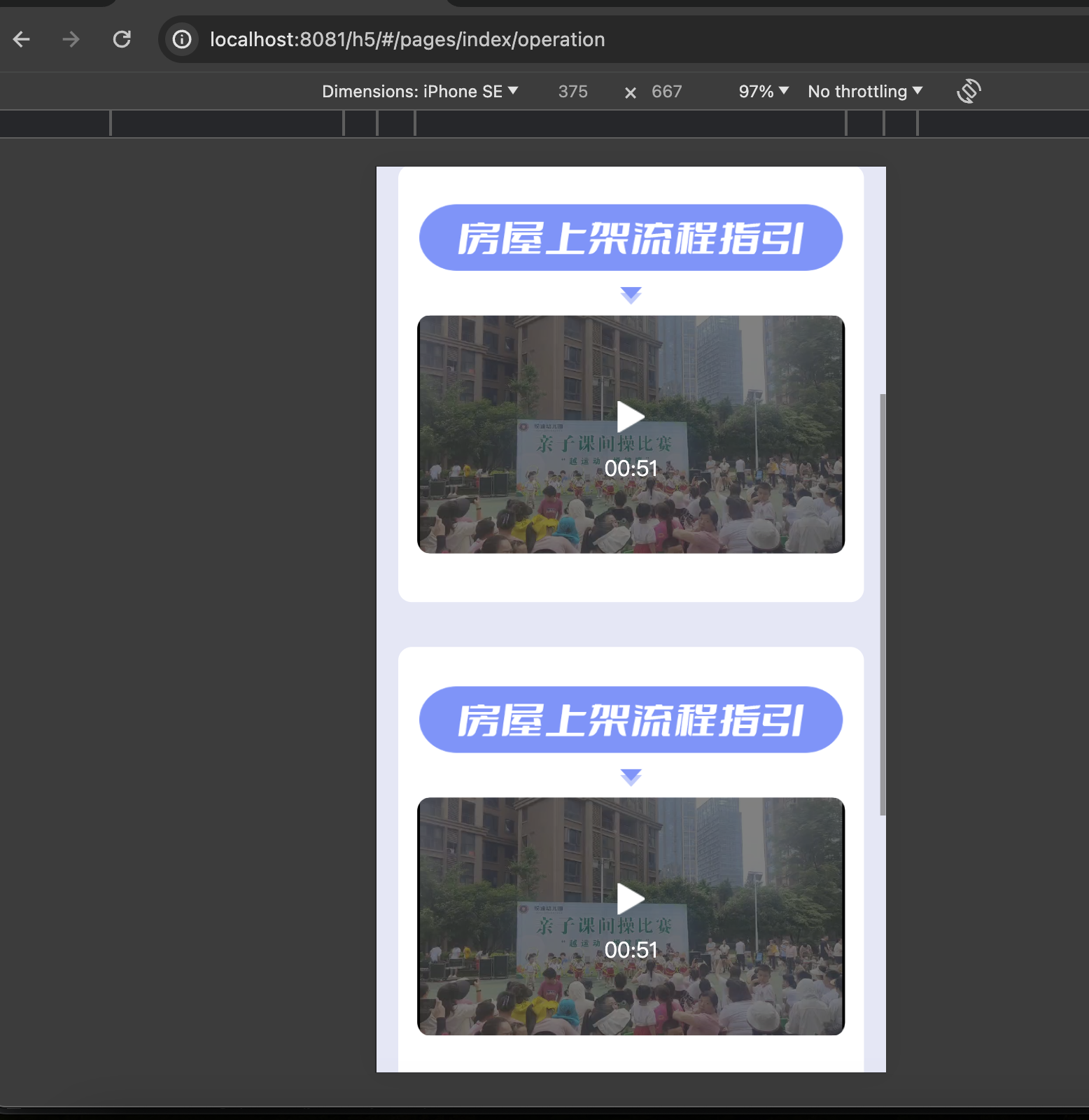Click the emulated page's vertical scrollbar thumb

click(883, 604)
